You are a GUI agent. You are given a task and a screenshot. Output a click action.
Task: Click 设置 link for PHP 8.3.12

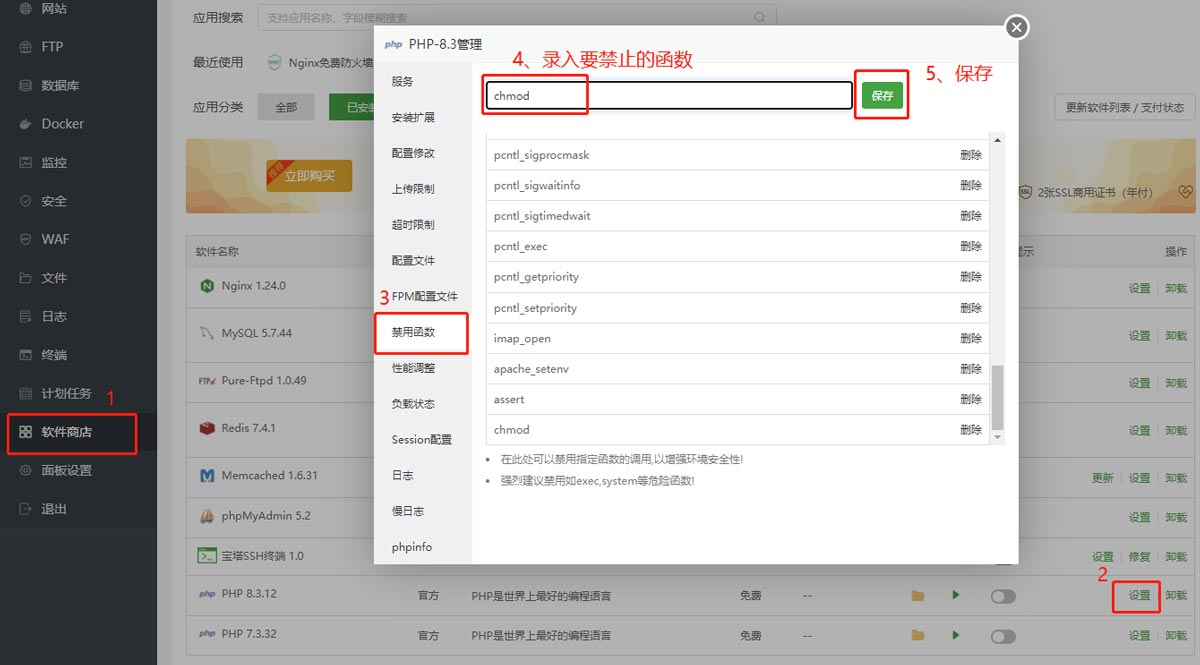[x=1139, y=596]
